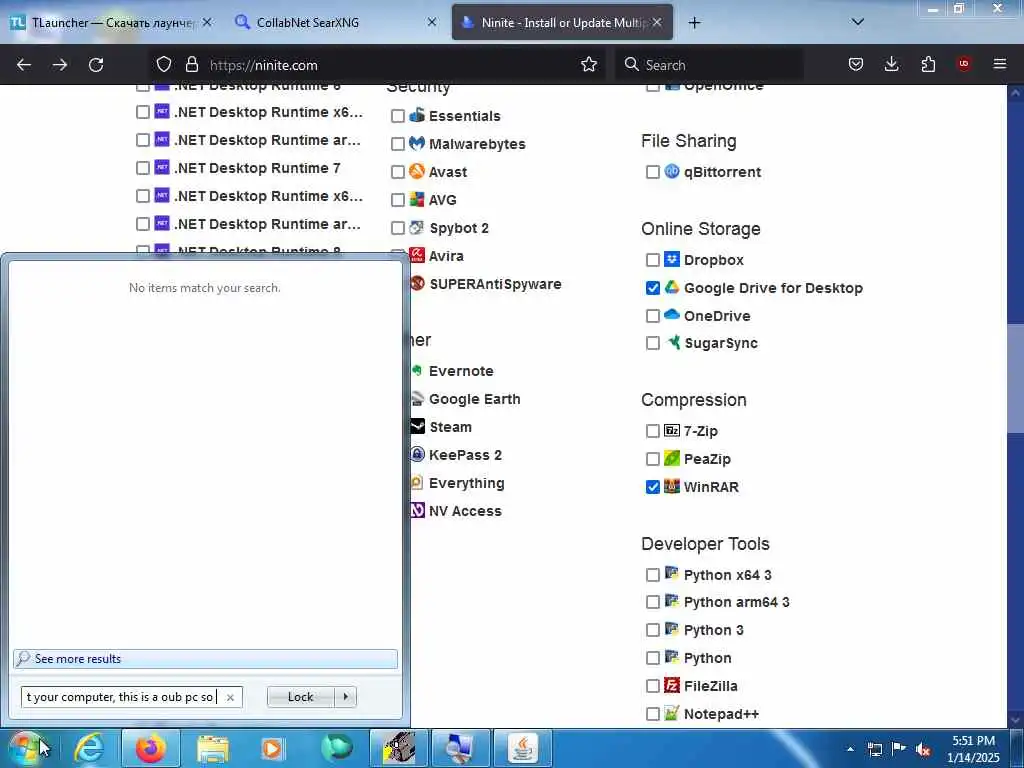The width and height of the screenshot is (1024, 768).
Task: Close the TLauncher tab
Action: [x=207, y=22]
